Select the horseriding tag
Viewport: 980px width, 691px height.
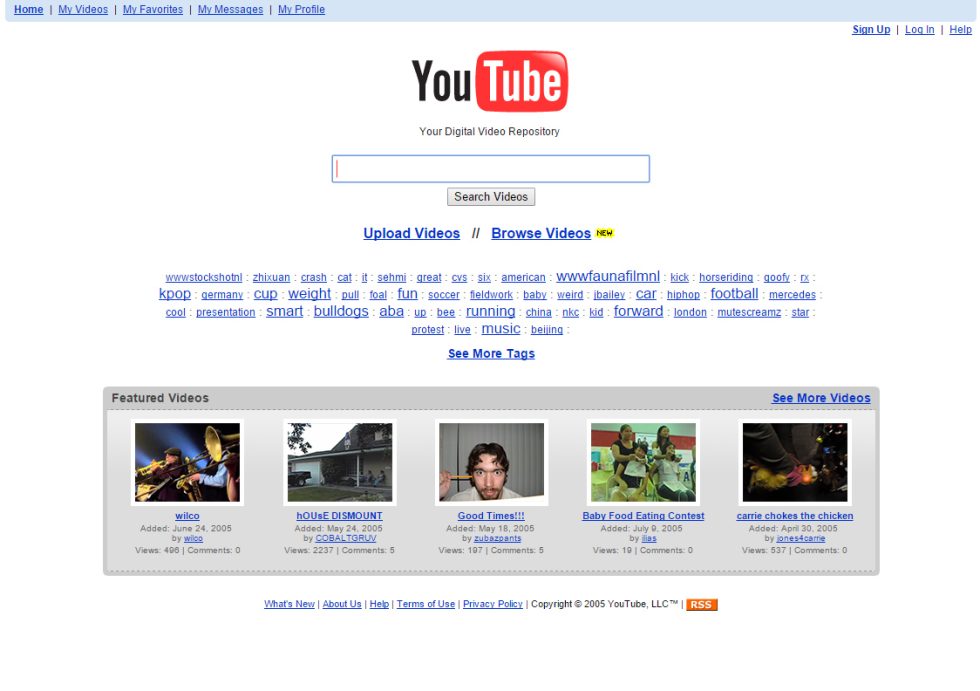coord(726,277)
